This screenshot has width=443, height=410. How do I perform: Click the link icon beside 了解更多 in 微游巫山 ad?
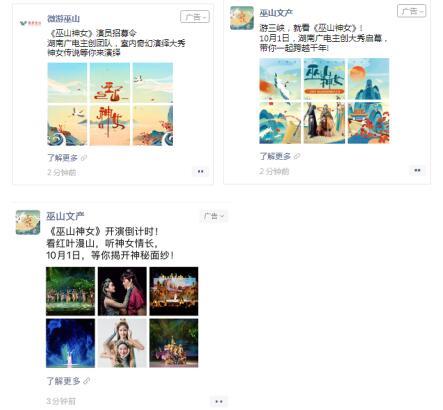[x=84, y=158]
